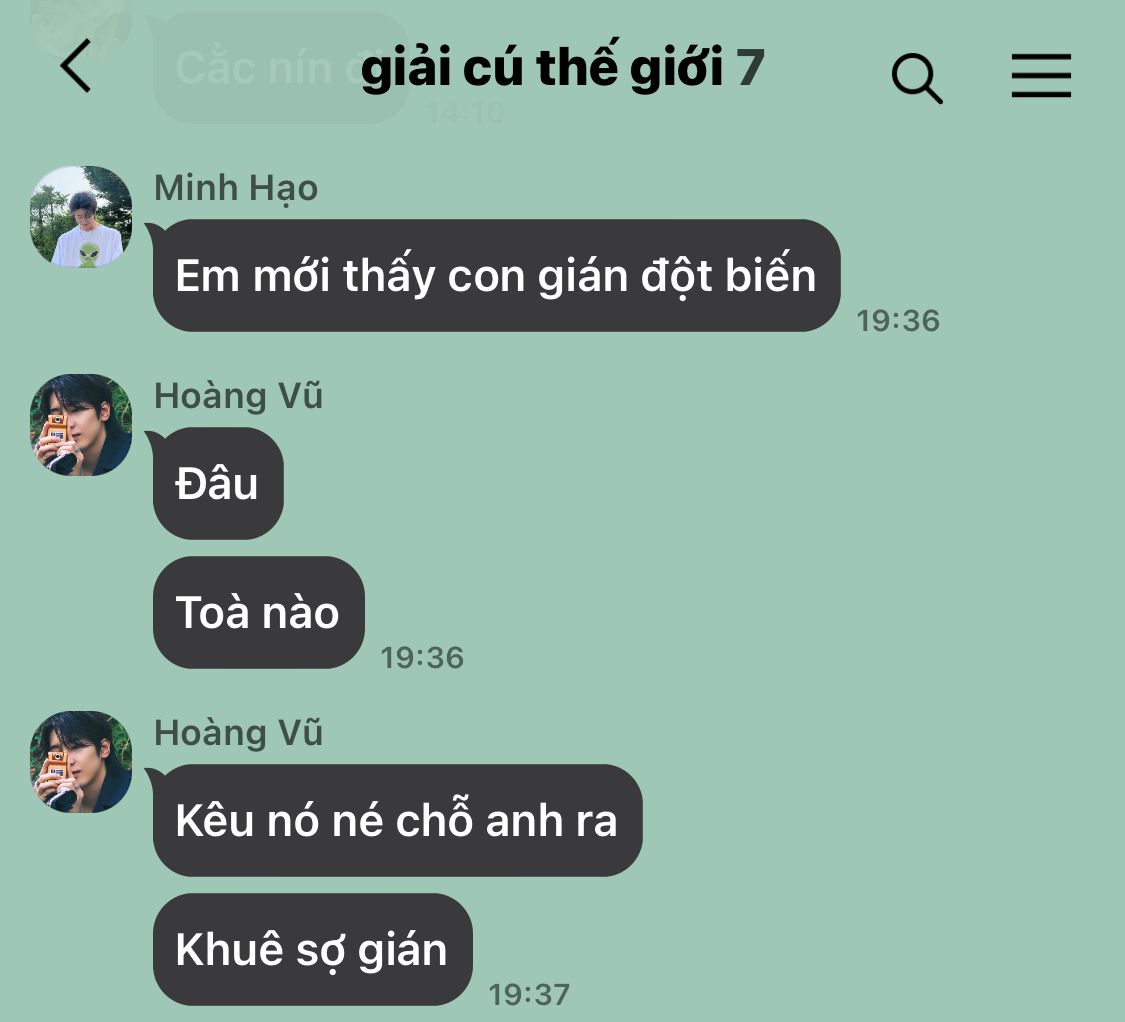
Task: Click Hoàng Vũ name above Kêu nó message
Action: click(238, 733)
